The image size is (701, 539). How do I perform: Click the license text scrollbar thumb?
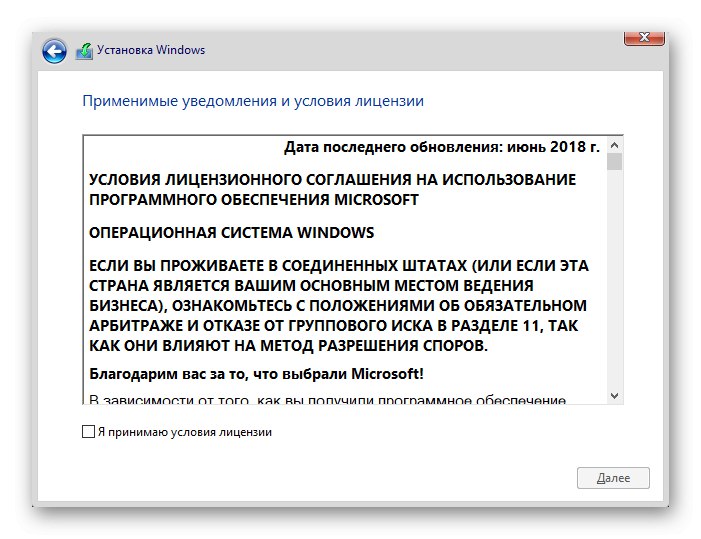614,162
